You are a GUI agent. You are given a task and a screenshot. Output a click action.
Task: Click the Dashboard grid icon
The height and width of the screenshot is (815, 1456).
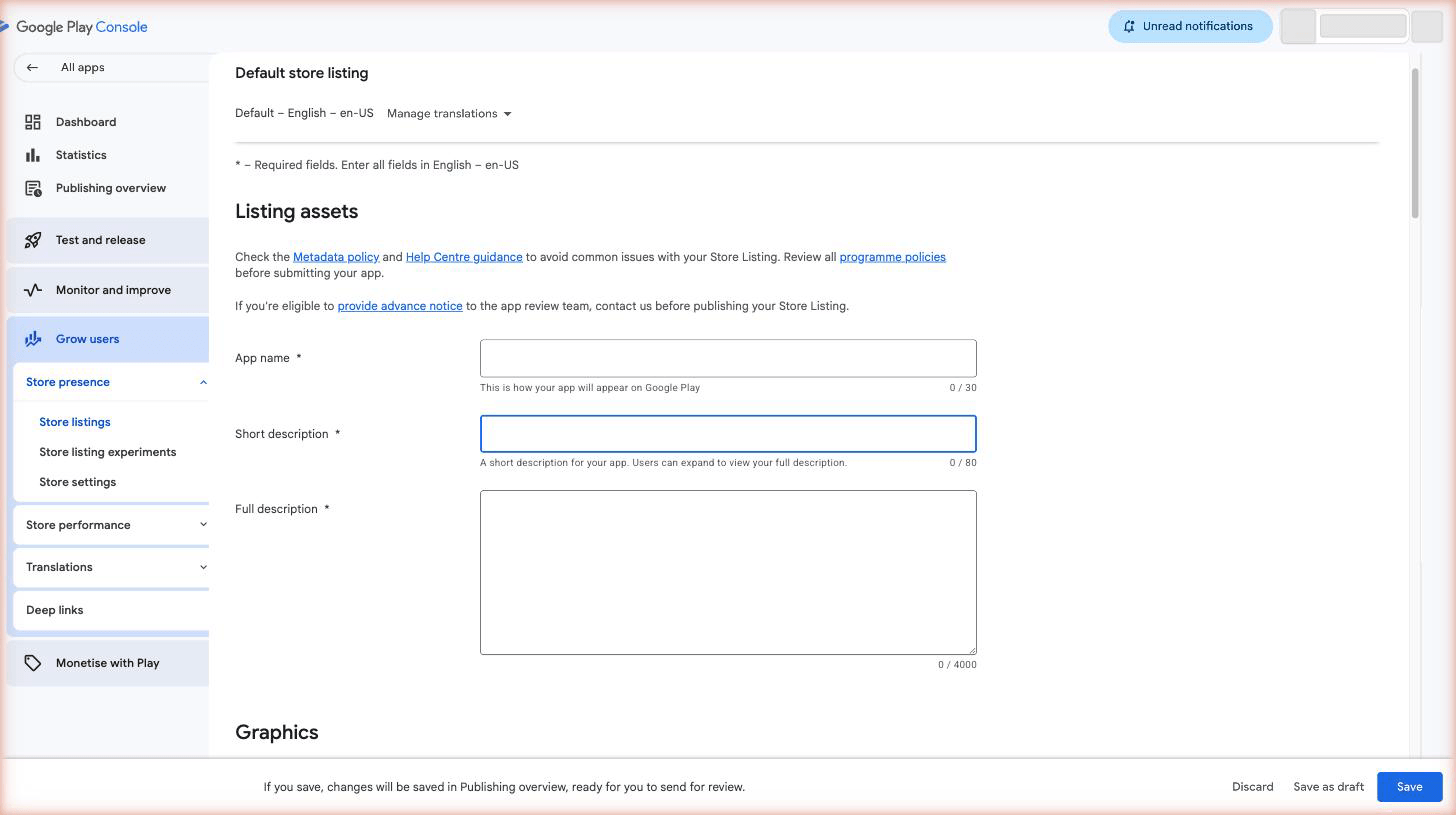click(x=33, y=122)
